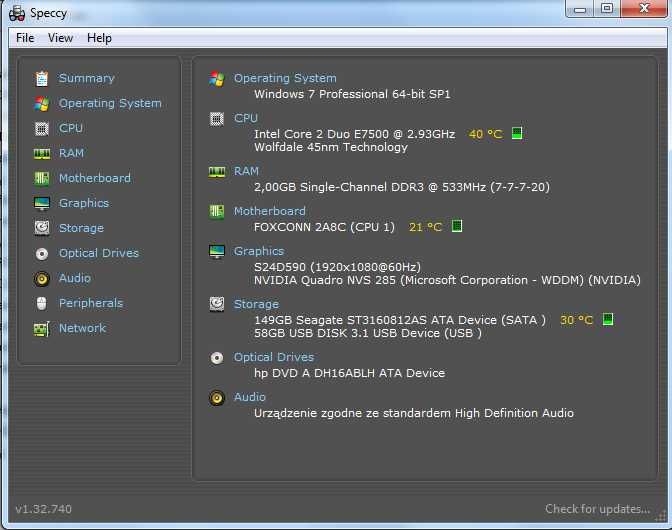
Task: Select the Audio sidebar label
Action: coord(75,278)
